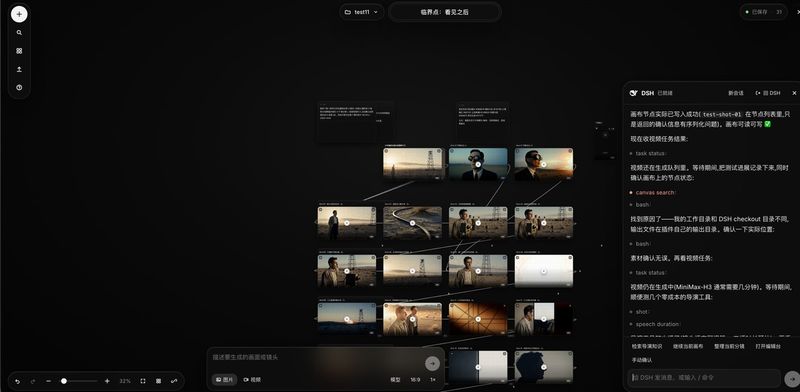The width and height of the screenshot is (800, 392).
Task: Click the 打开编辑台 suggestion chip
Action: pos(768,346)
